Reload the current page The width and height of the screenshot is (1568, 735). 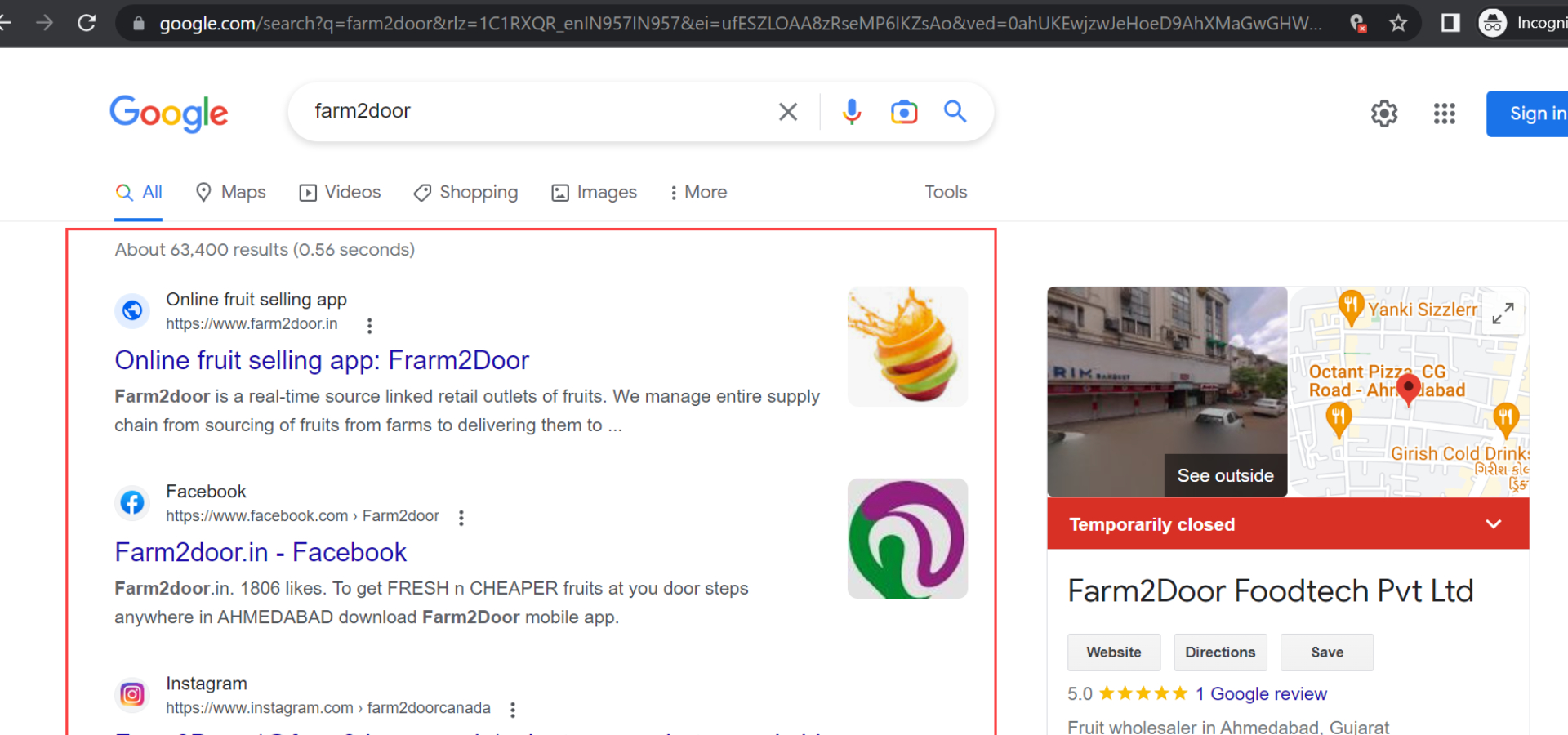[87, 23]
